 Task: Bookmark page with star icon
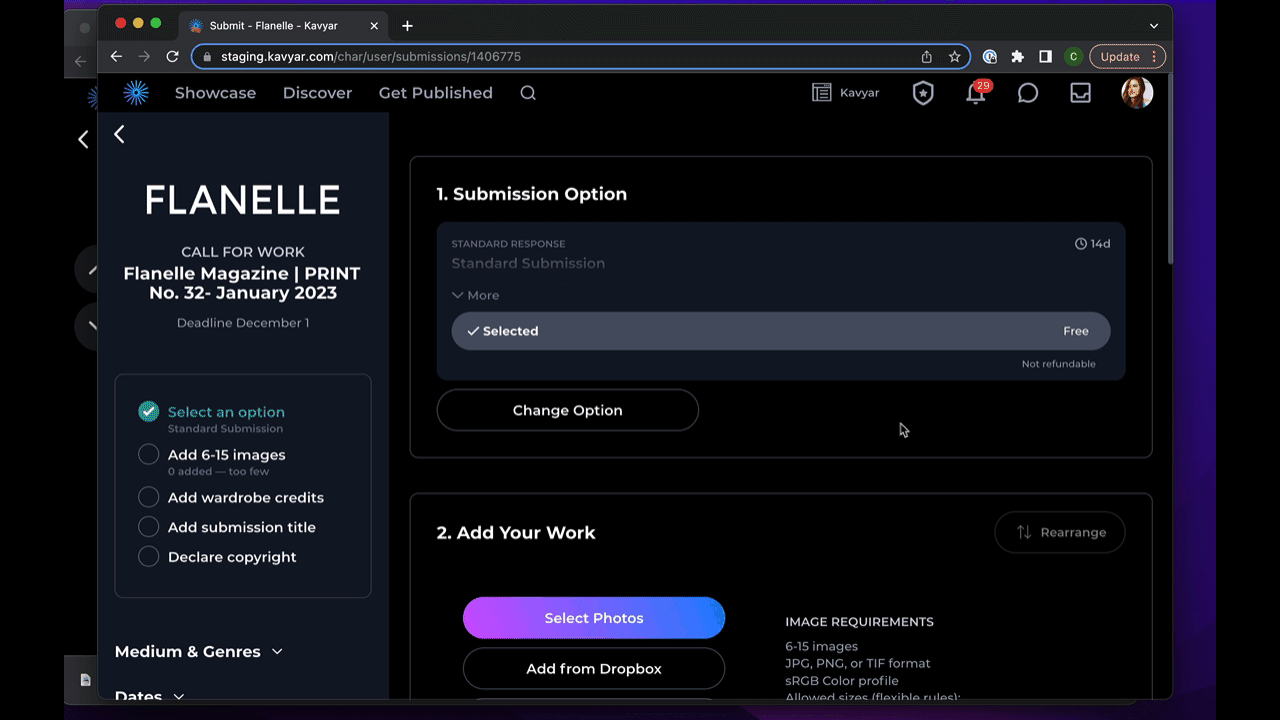(955, 57)
